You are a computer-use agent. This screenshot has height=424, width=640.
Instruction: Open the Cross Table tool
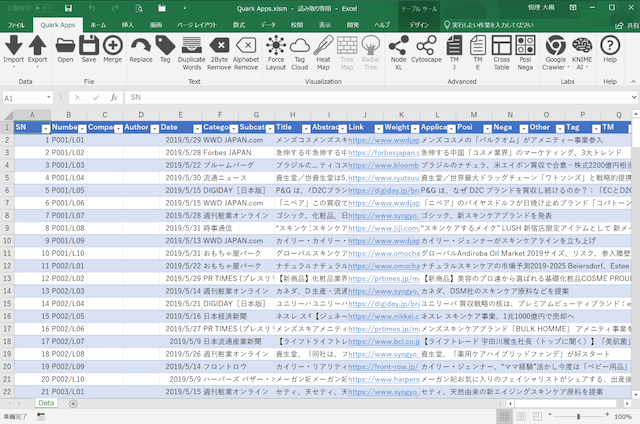coord(501,45)
